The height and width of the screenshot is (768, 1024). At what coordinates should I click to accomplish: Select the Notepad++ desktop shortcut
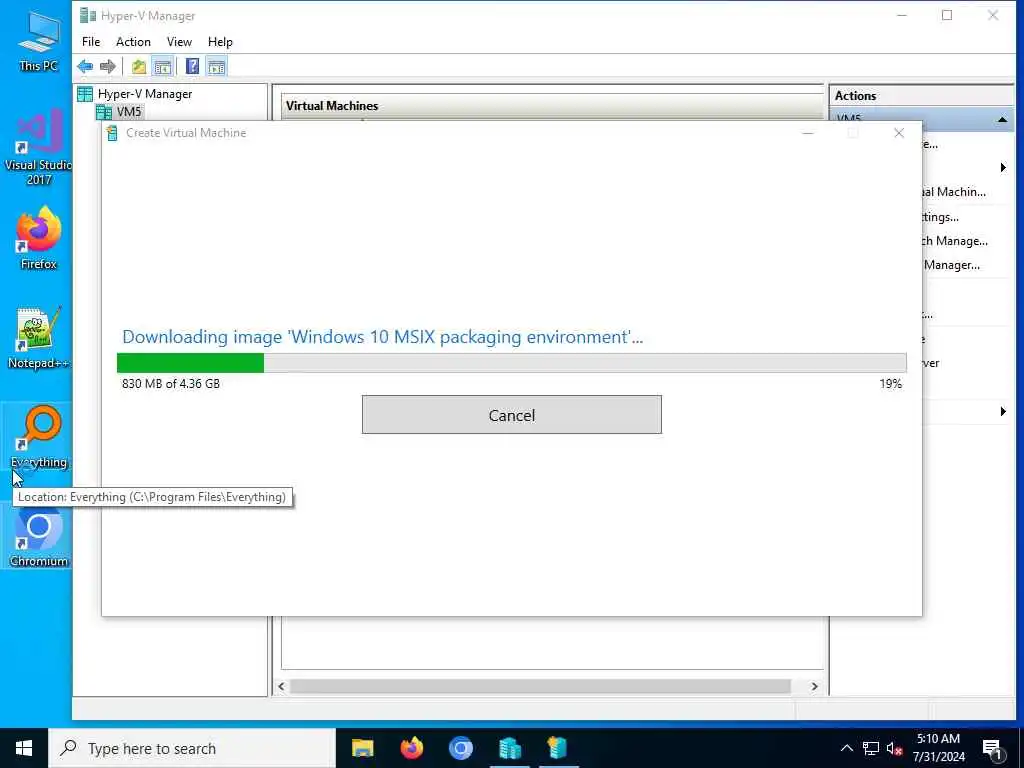(x=38, y=338)
